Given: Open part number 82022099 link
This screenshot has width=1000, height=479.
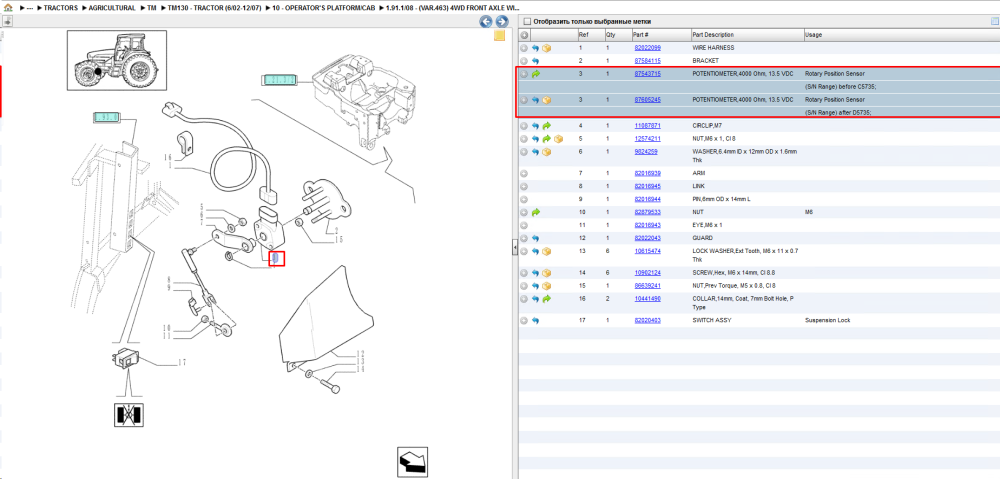Looking at the screenshot, I should 647,48.
